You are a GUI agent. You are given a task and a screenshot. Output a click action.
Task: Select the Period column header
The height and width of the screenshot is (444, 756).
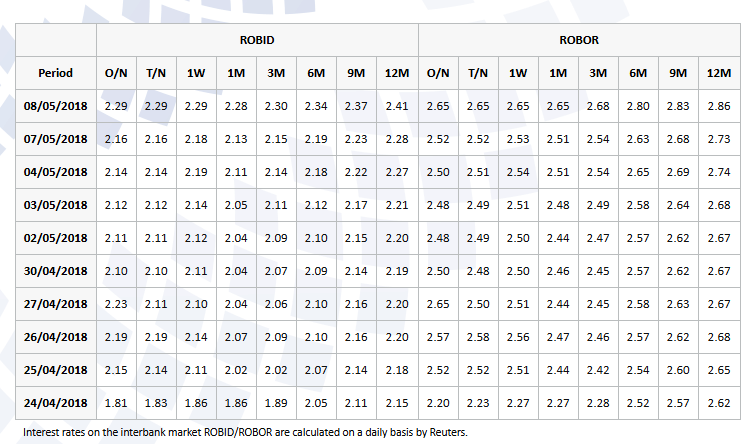click(x=55, y=73)
